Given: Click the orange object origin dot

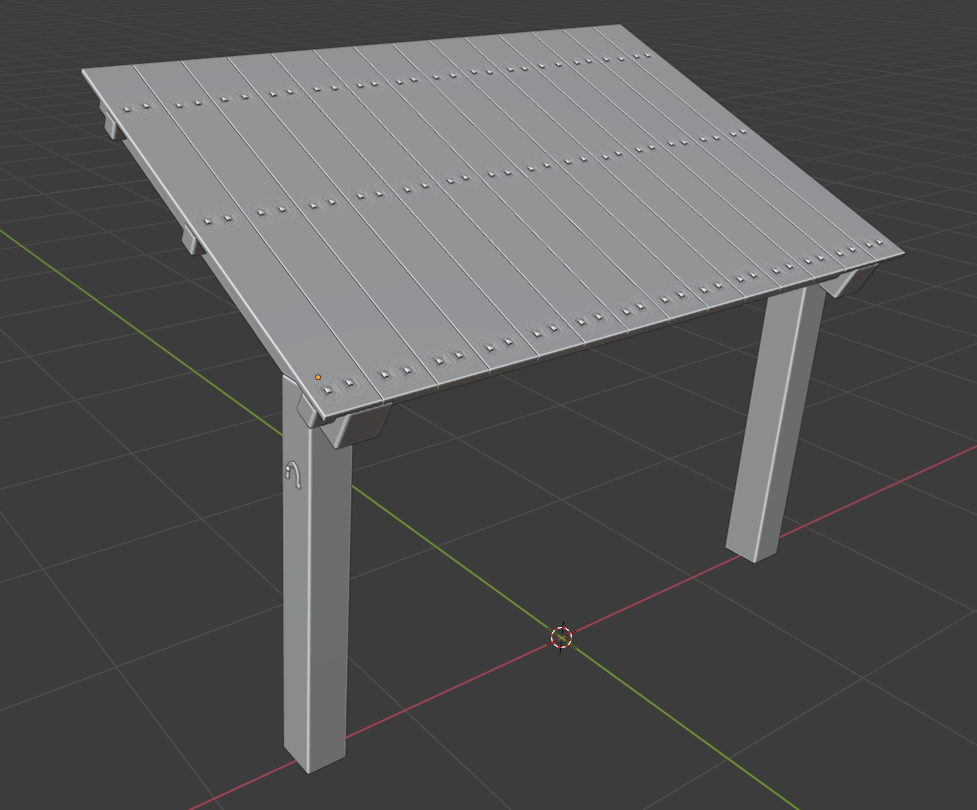Looking at the screenshot, I should pyautogui.click(x=318, y=377).
